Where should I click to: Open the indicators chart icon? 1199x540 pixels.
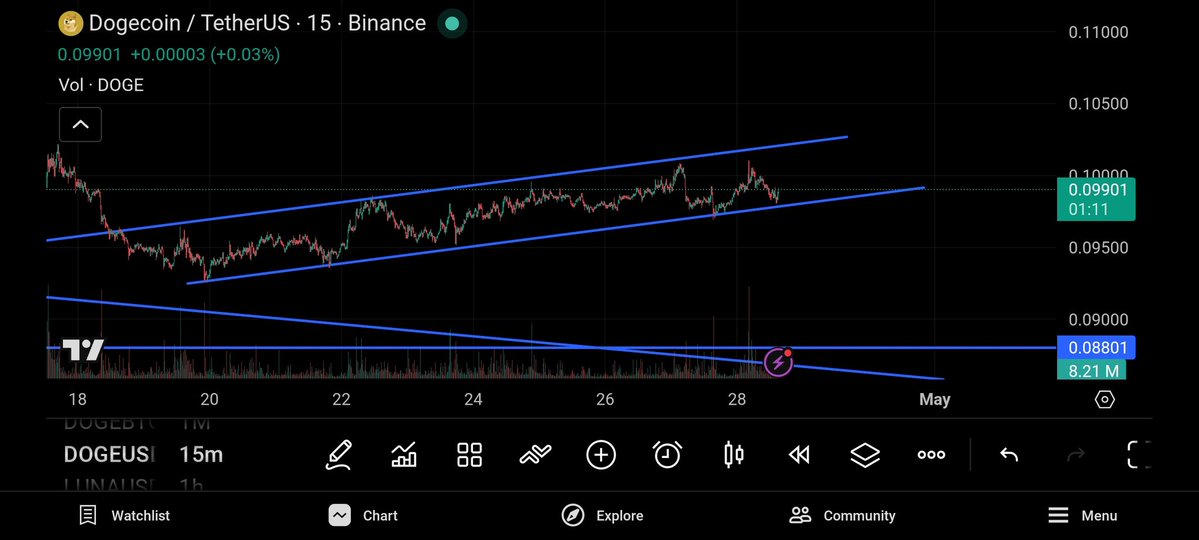click(x=404, y=454)
